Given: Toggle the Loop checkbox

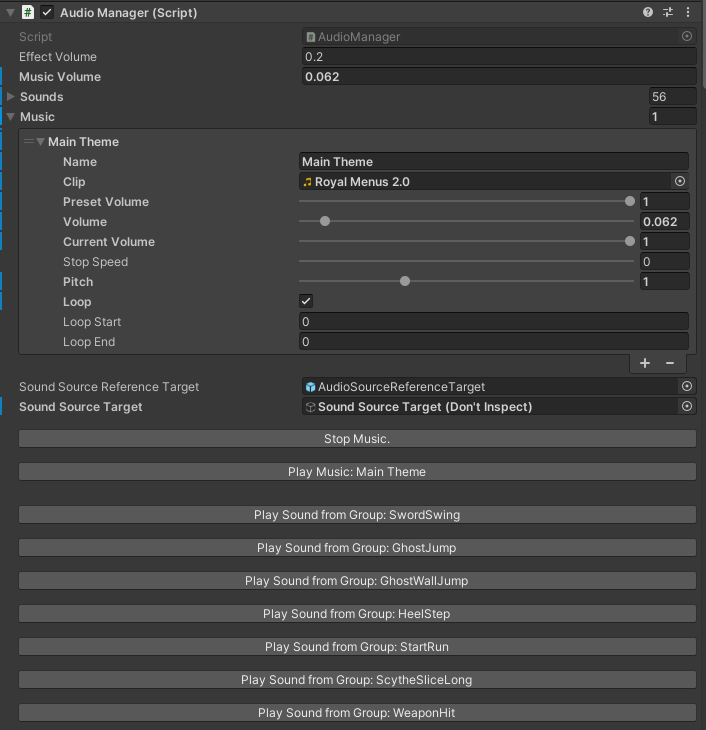Looking at the screenshot, I should 306,301.
